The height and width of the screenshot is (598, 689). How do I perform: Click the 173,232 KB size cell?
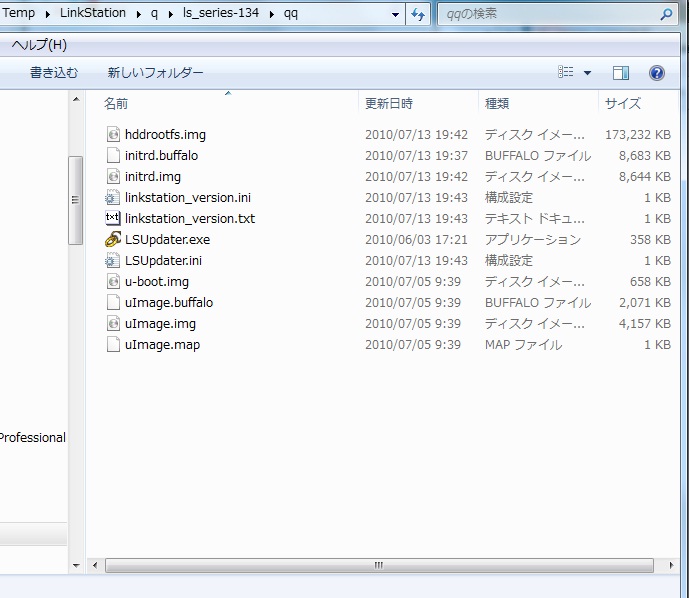[638, 134]
